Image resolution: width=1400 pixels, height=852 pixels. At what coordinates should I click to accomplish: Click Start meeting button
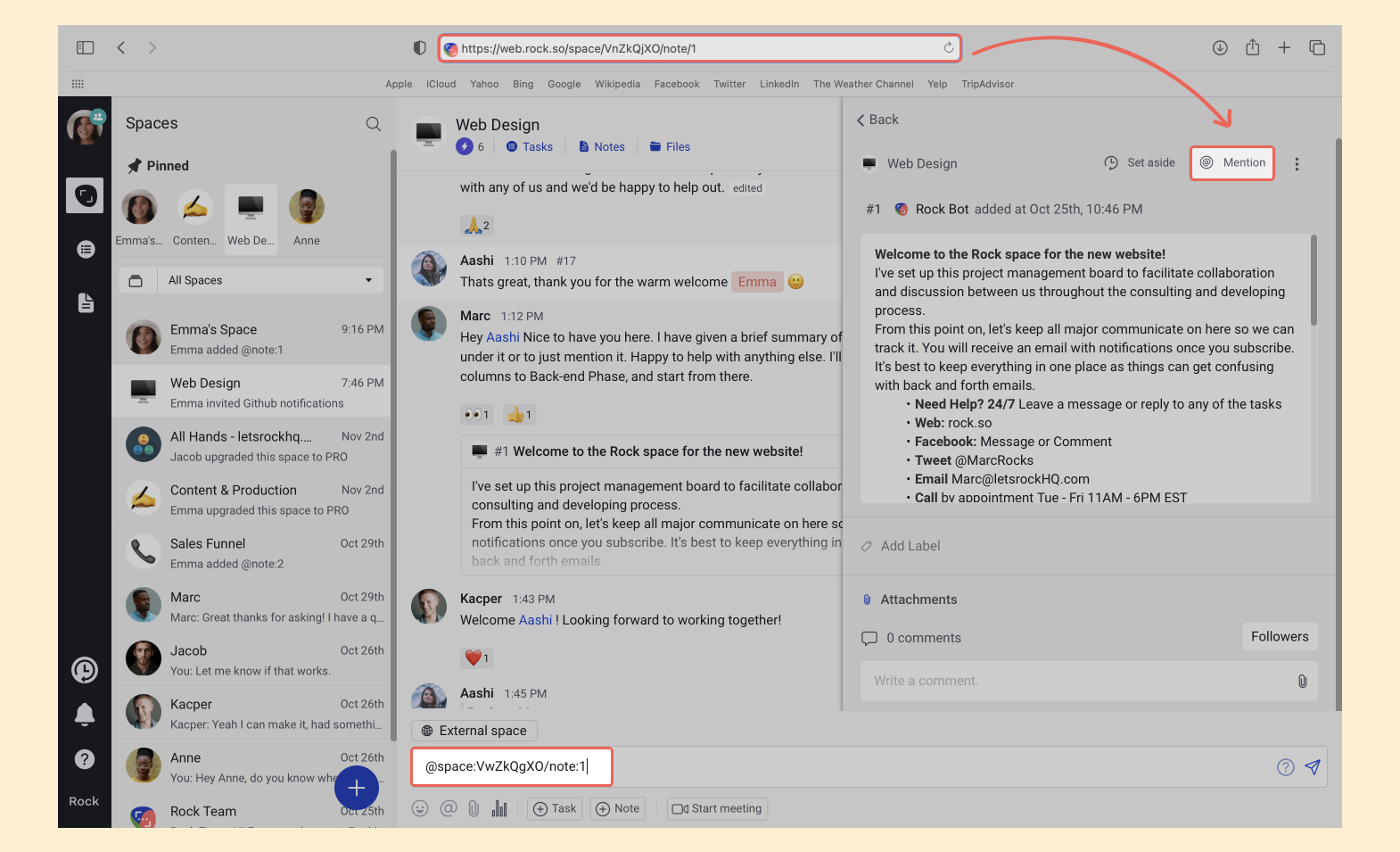(717, 808)
